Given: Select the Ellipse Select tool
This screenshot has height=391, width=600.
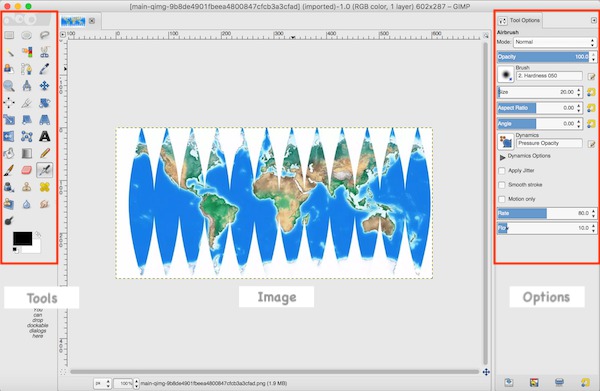Looking at the screenshot, I should 26,36.
